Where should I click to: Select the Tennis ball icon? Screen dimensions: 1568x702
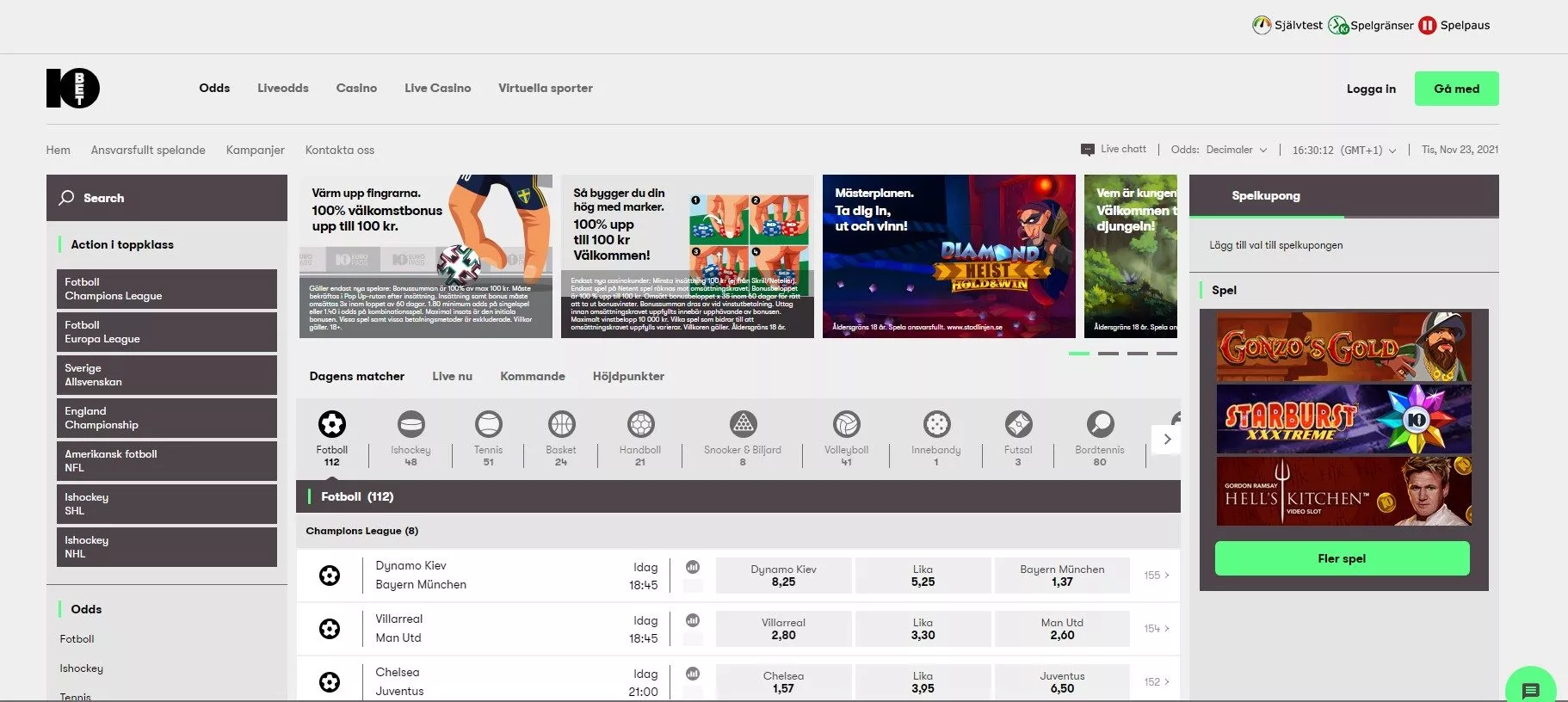point(488,423)
